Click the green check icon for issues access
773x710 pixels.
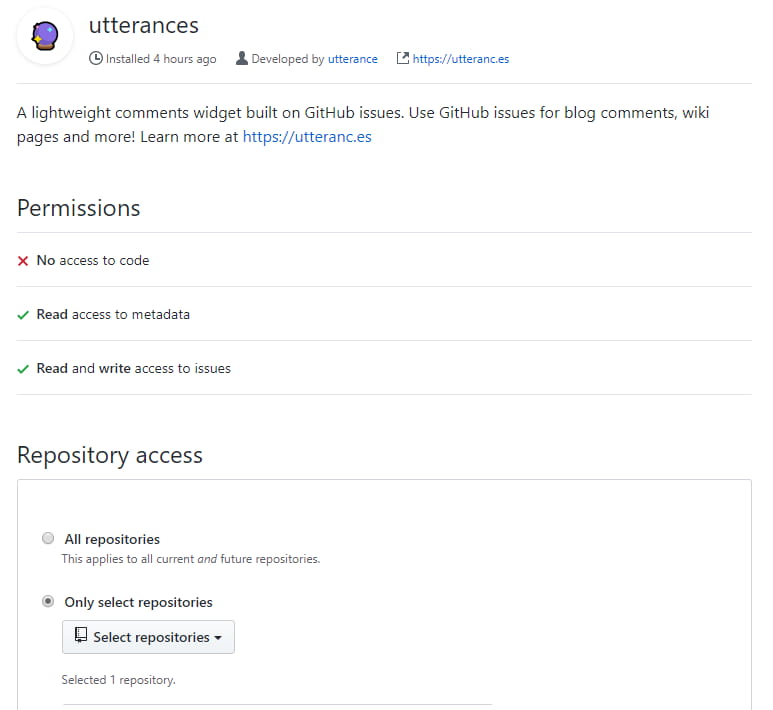tap(23, 369)
